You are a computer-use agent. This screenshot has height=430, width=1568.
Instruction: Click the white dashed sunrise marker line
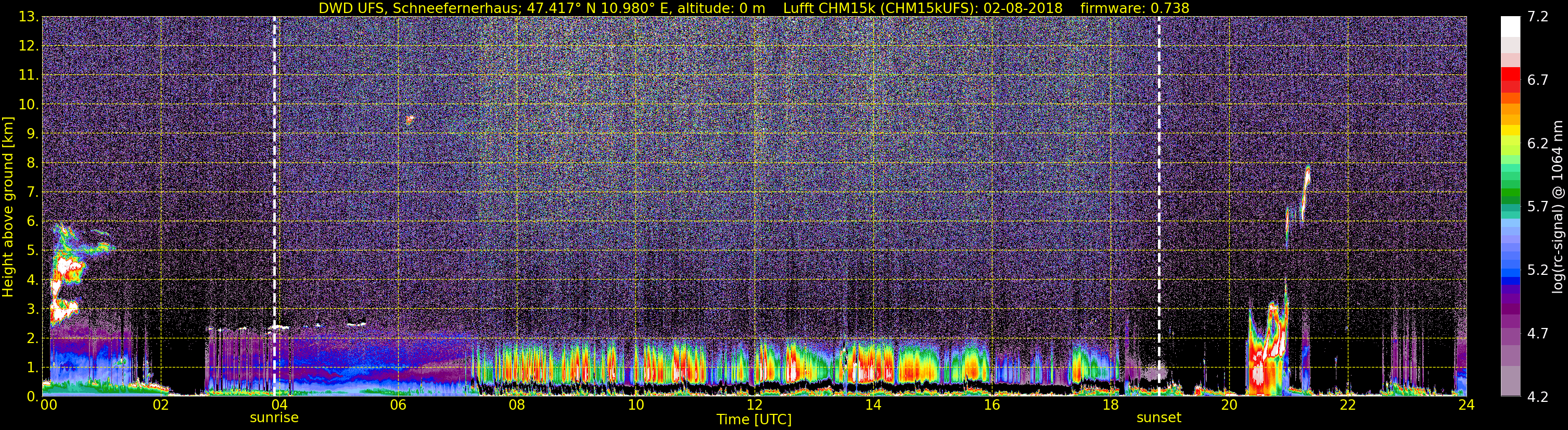pyautogui.click(x=275, y=206)
